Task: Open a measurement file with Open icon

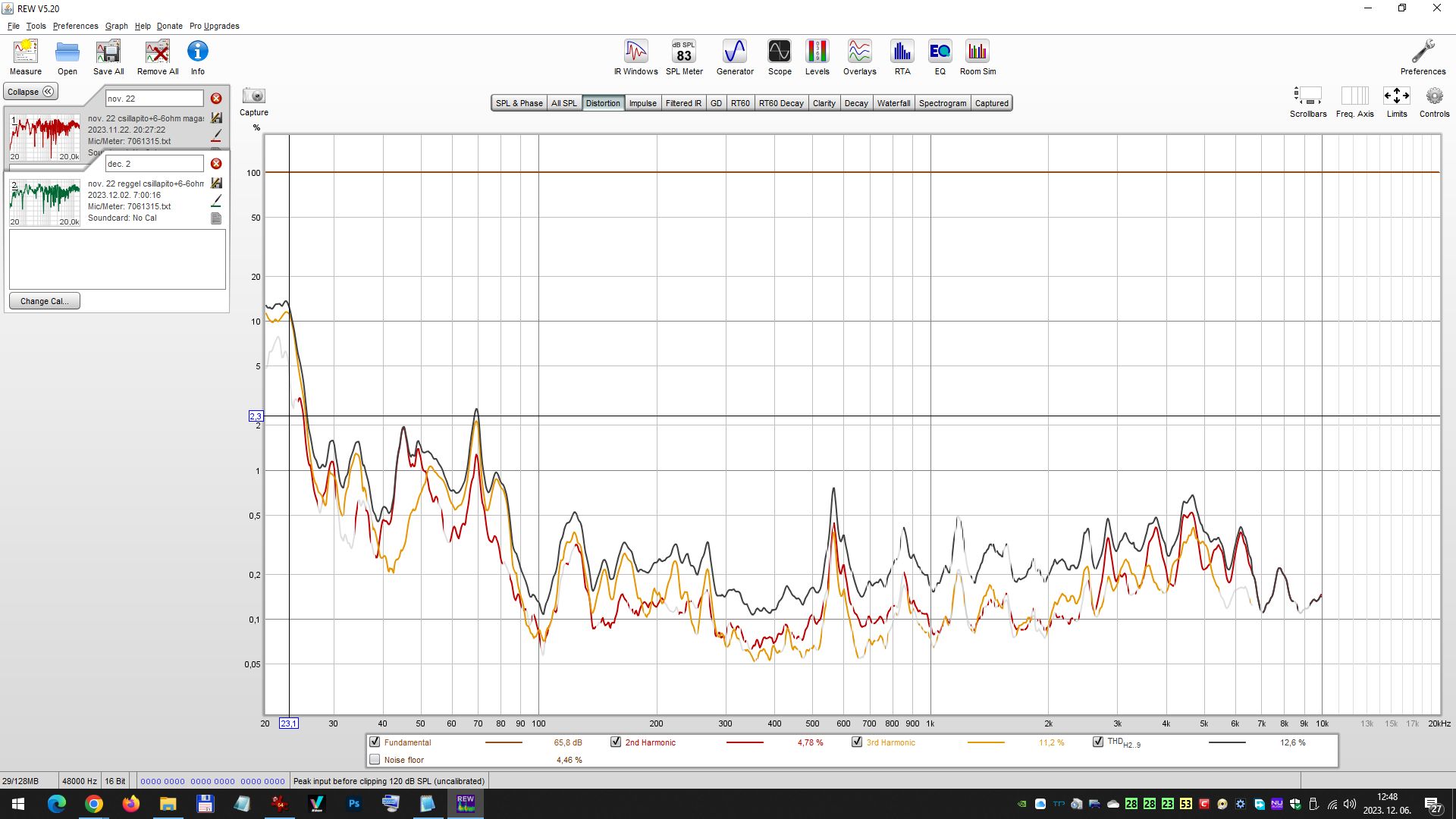Action: (x=67, y=58)
